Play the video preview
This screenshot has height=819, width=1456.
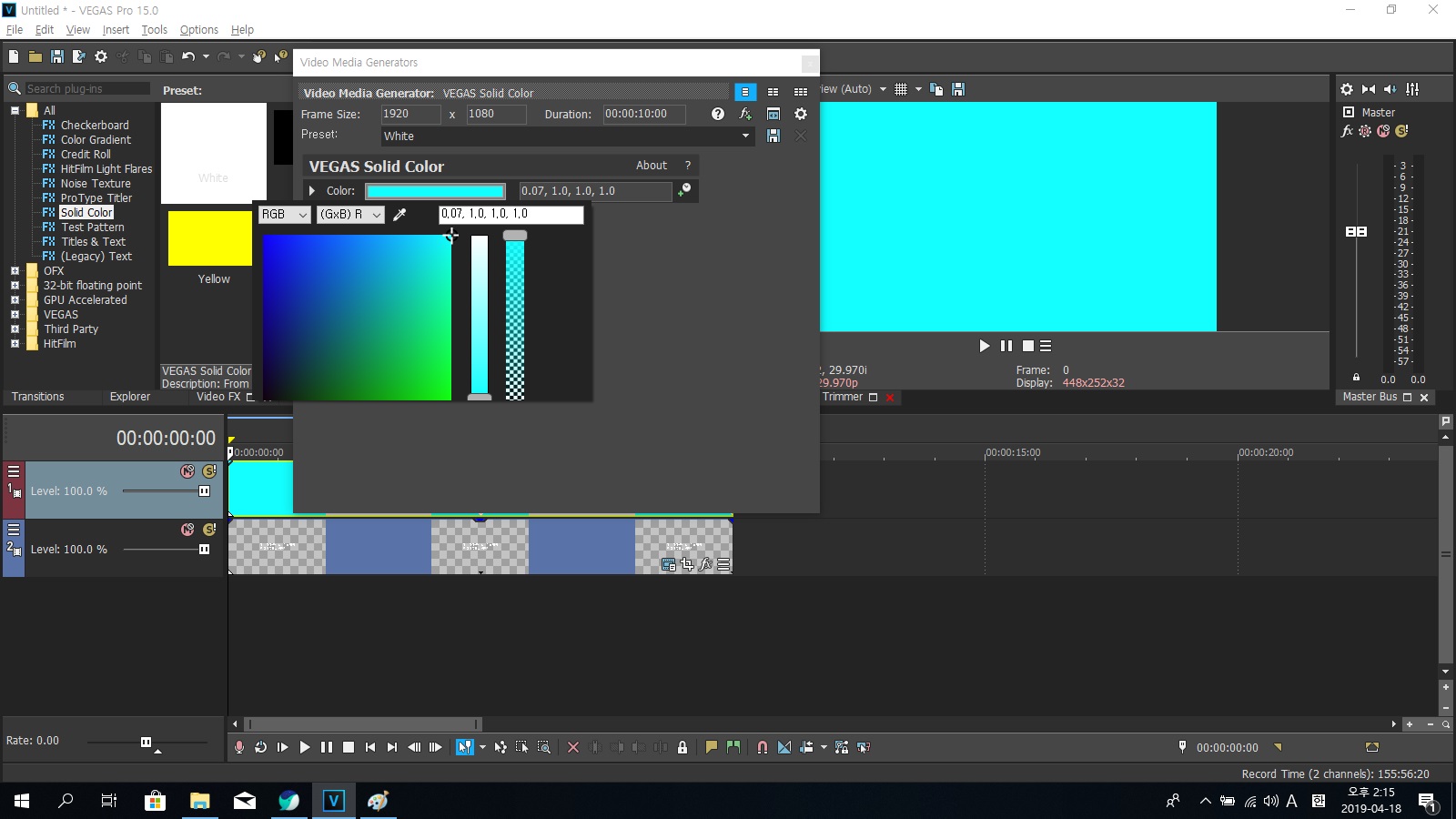(984, 346)
